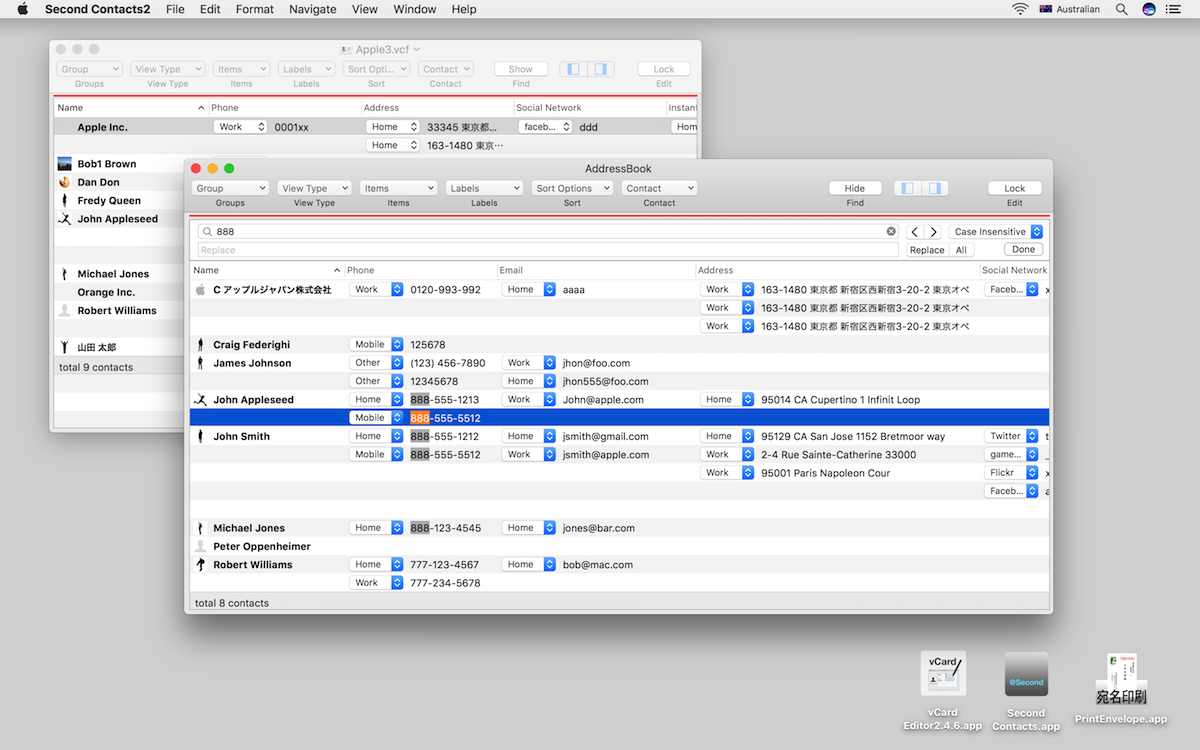Viewport: 1200px width, 750px height.
Task: Click the All replace button
Action: pos(961,250)
